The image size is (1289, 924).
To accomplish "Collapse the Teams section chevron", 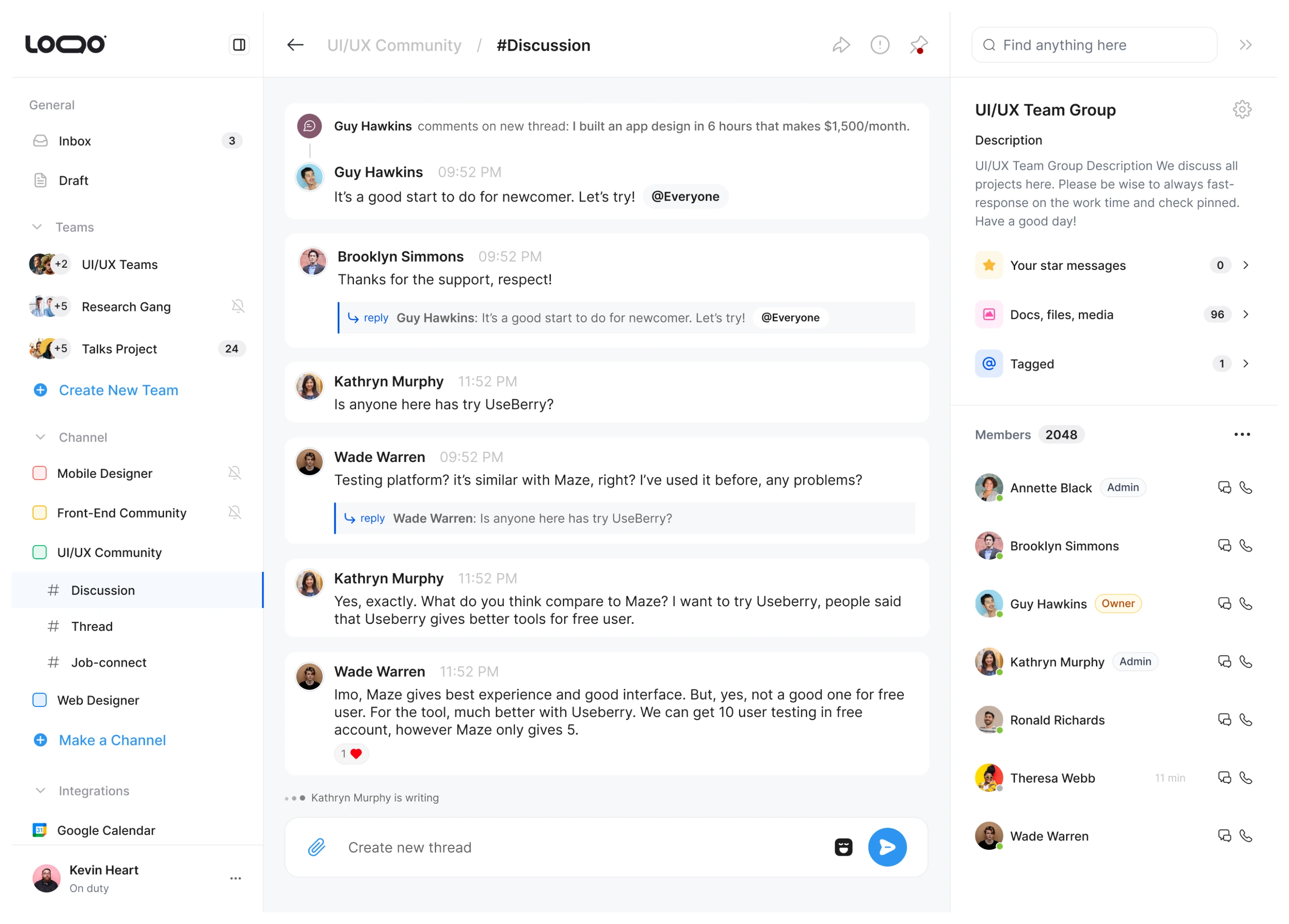I will [38, 227].
